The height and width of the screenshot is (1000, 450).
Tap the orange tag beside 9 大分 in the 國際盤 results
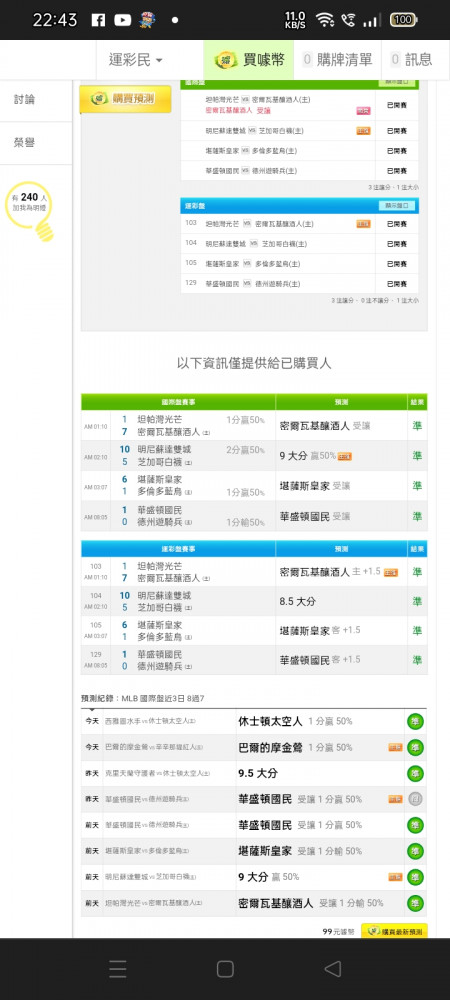click(345, 456)
